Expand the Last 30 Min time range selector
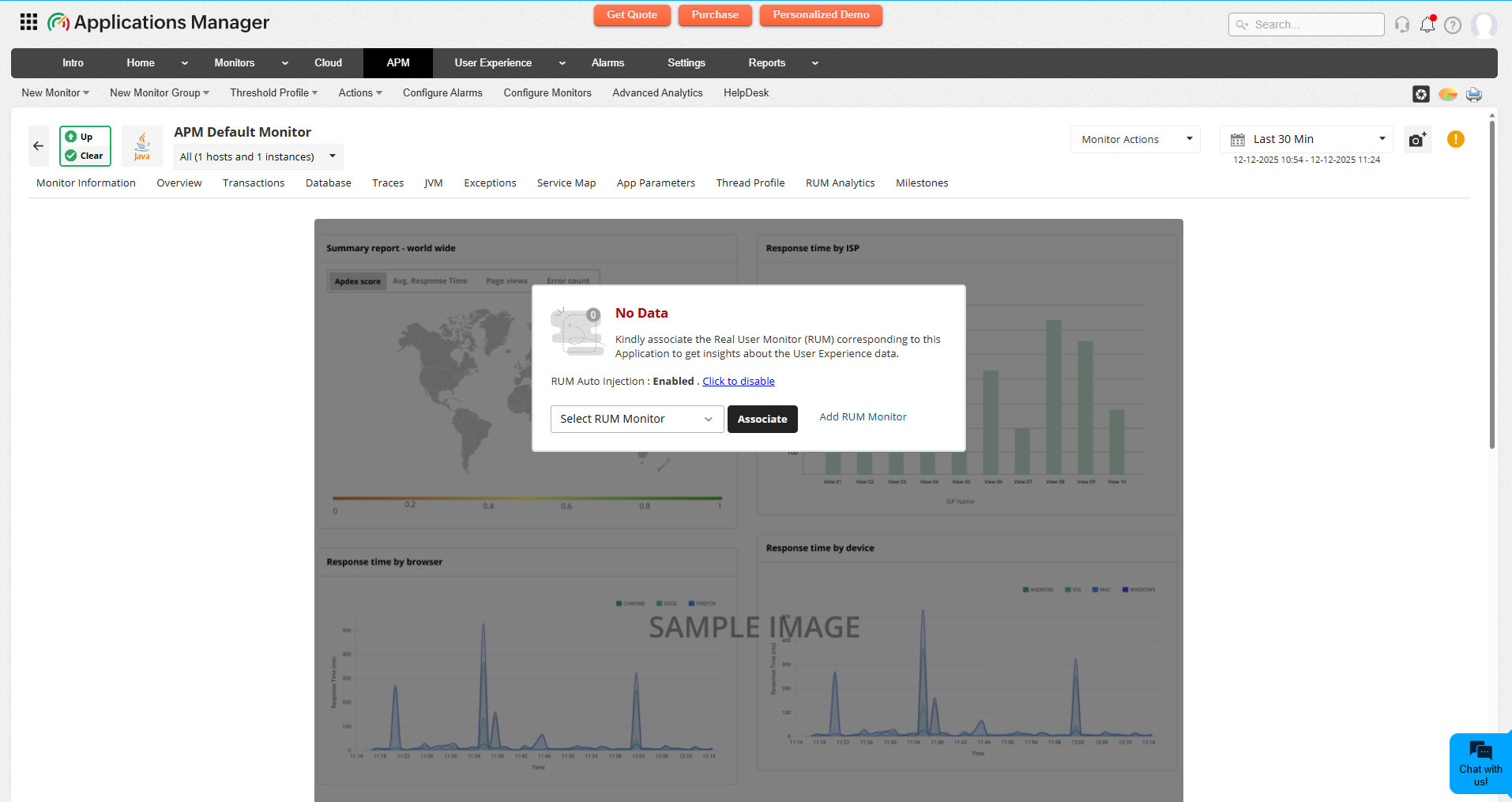 (x=1307, y=139)
